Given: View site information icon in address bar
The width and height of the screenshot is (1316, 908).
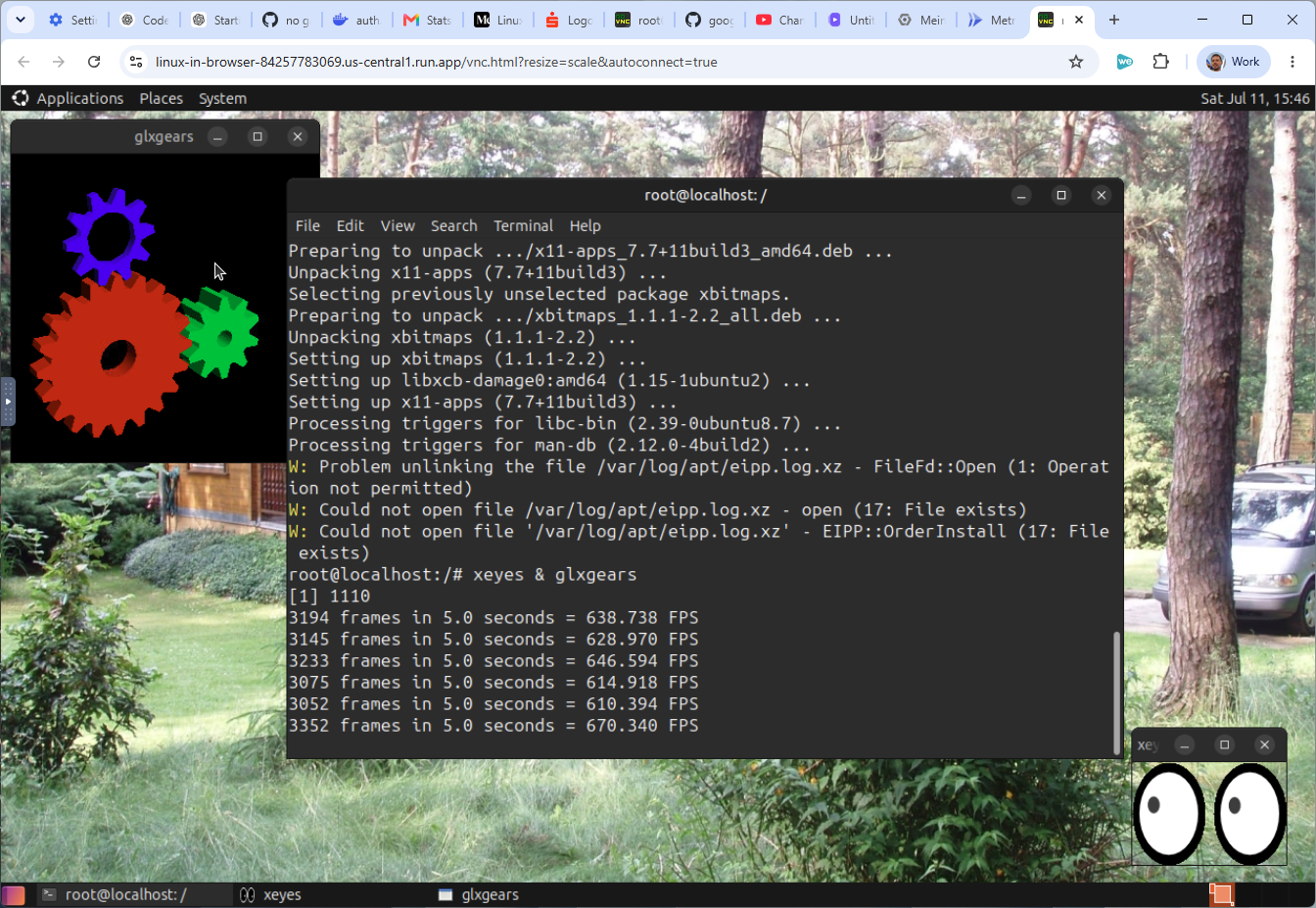Looking at the screenshot, I should point(136,62).
